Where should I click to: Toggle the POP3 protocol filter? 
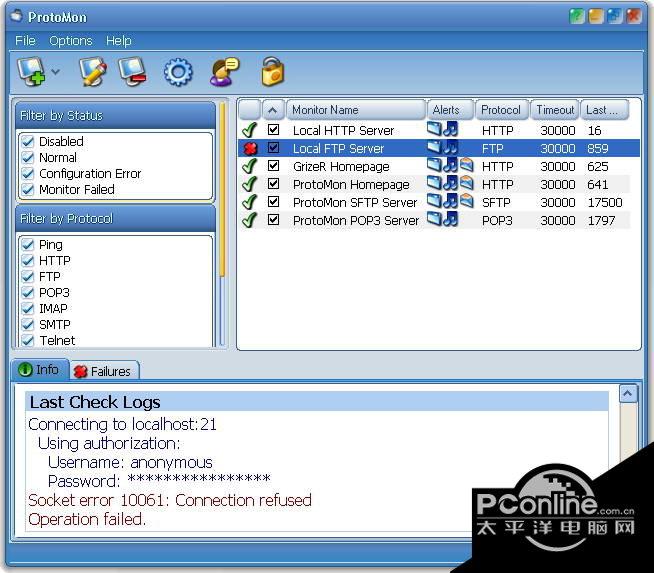(x=28, y=292)
